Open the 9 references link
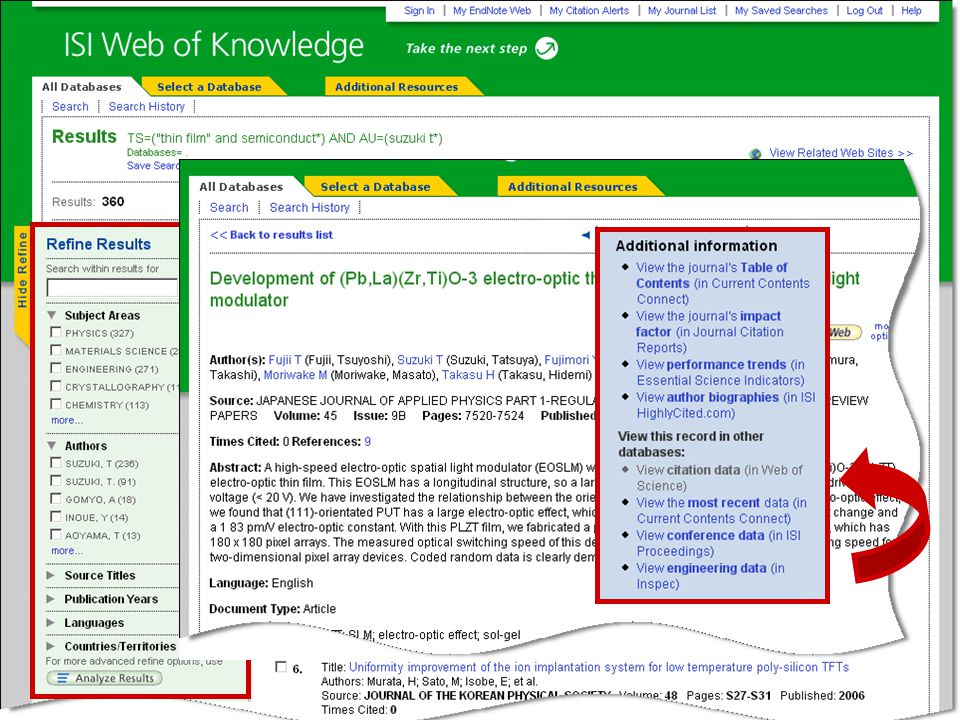The image size is (960, 720). coord(367,442)
